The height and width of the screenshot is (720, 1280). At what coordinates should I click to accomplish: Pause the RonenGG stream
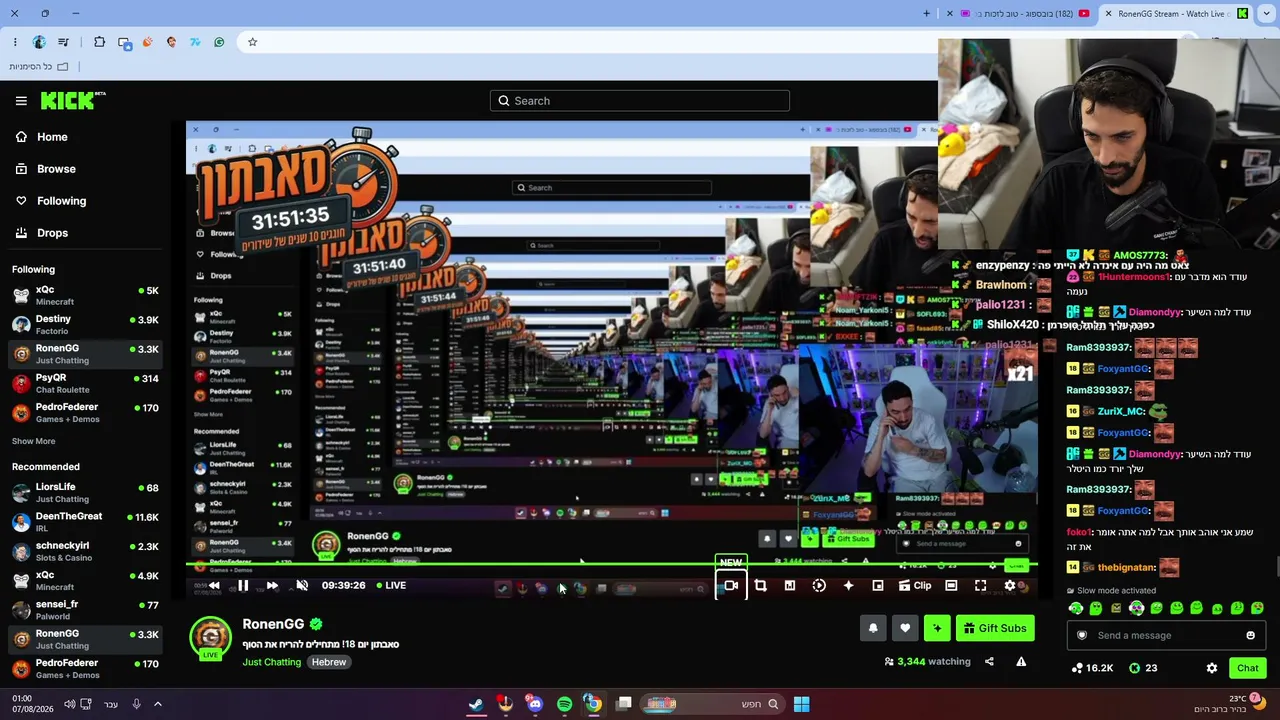[243, 586]
